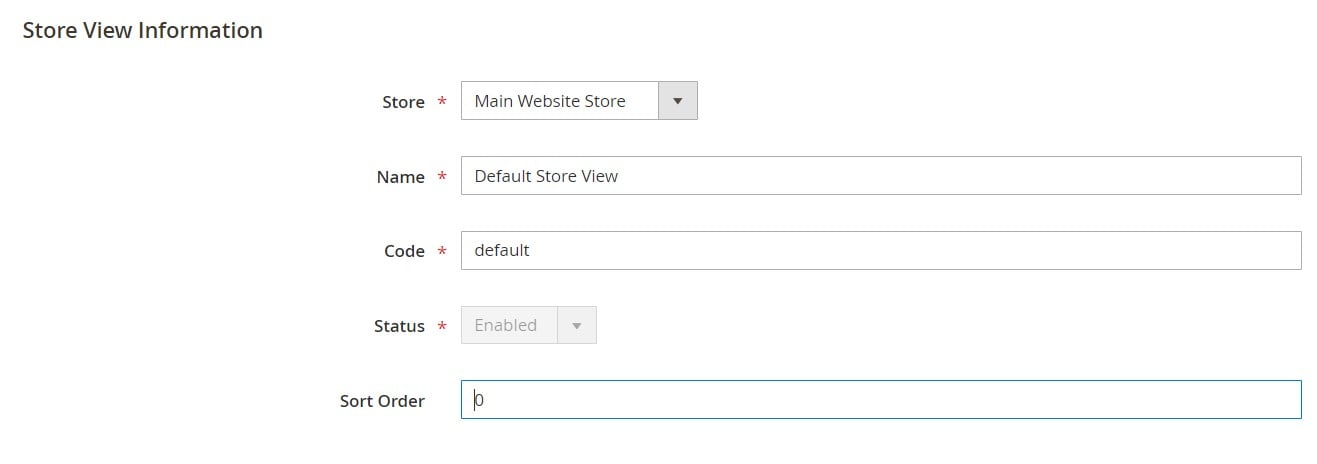Select the Main Website Store combo box
The width and height of the screenshot is (1317, 464).
(579, 101)
